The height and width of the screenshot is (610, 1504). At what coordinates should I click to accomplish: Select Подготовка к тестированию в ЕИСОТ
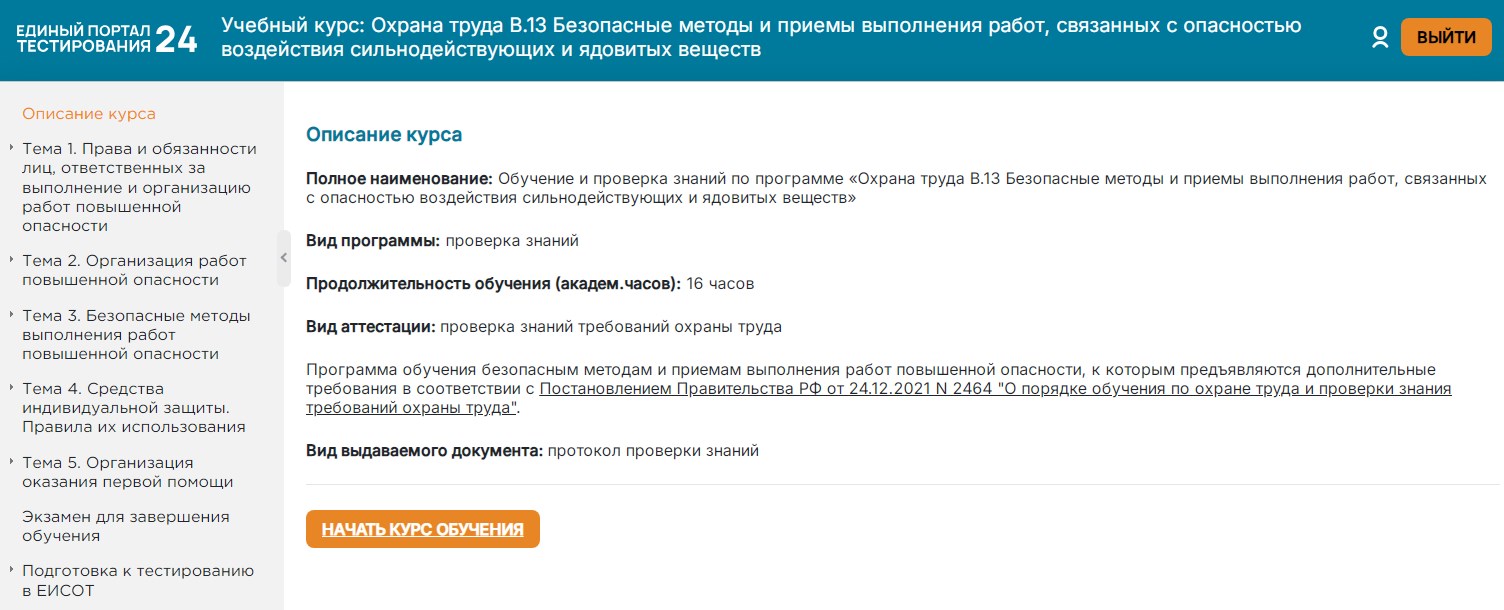pos(138,580)
